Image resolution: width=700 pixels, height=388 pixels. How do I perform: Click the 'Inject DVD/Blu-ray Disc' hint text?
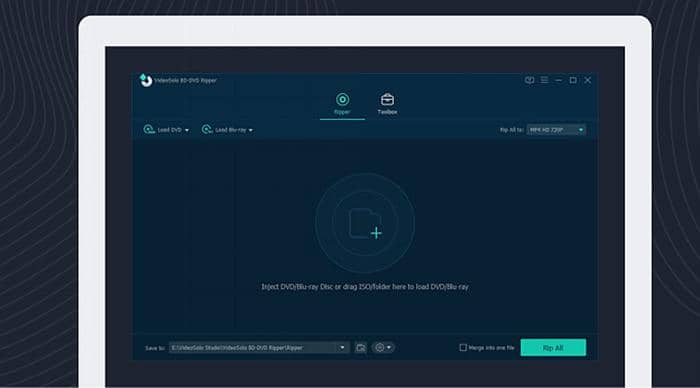pyautogui.click(x=365, y=287)
